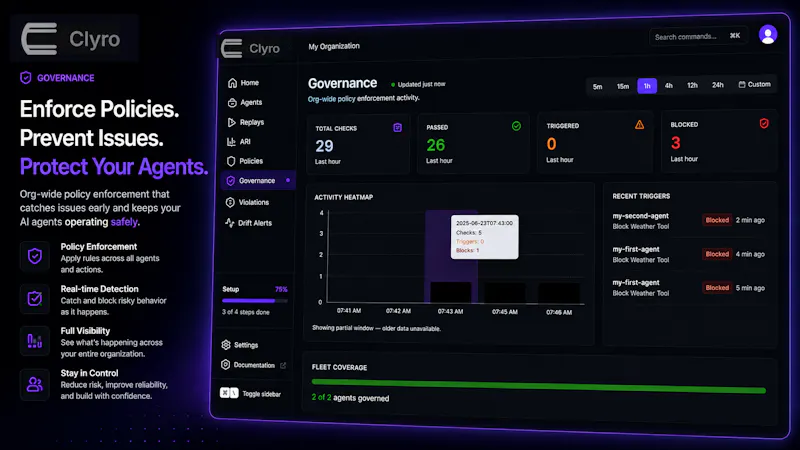The height and width of the screenshot is (450, 800).
Task: Click My Organization header
Action: [334, 46]
